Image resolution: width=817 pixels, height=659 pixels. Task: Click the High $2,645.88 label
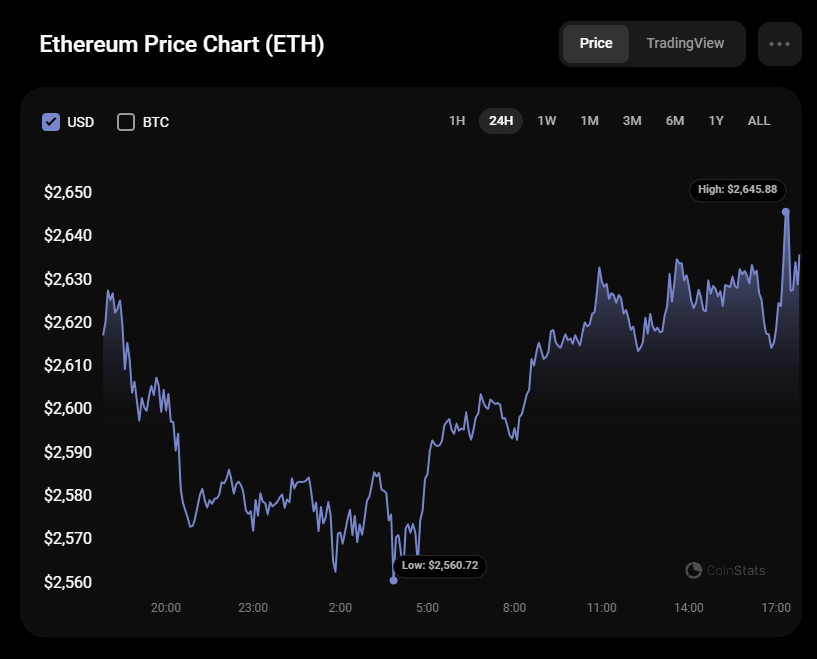point(738,189)
